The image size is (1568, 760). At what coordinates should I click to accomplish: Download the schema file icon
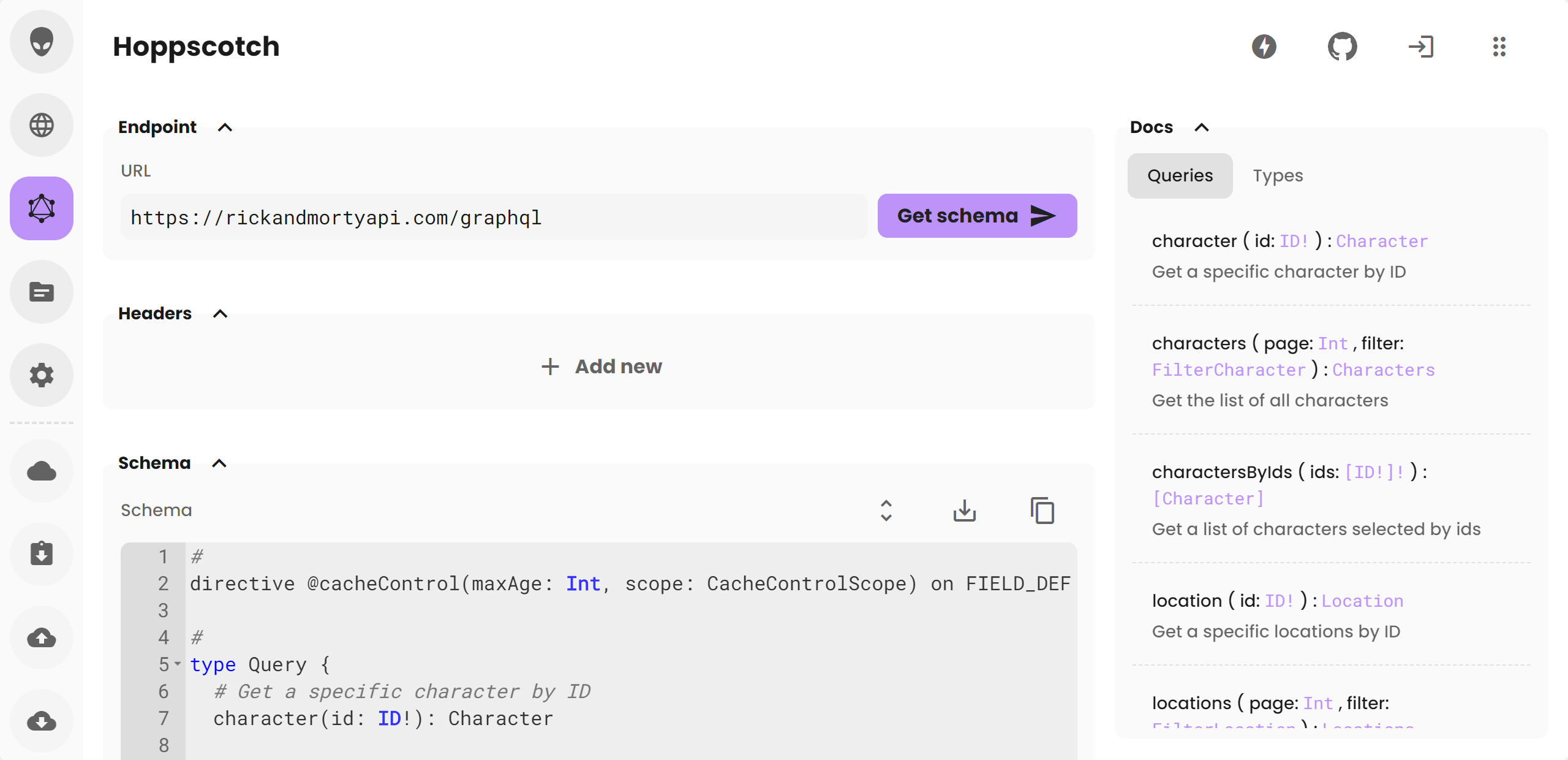(965, 511)
